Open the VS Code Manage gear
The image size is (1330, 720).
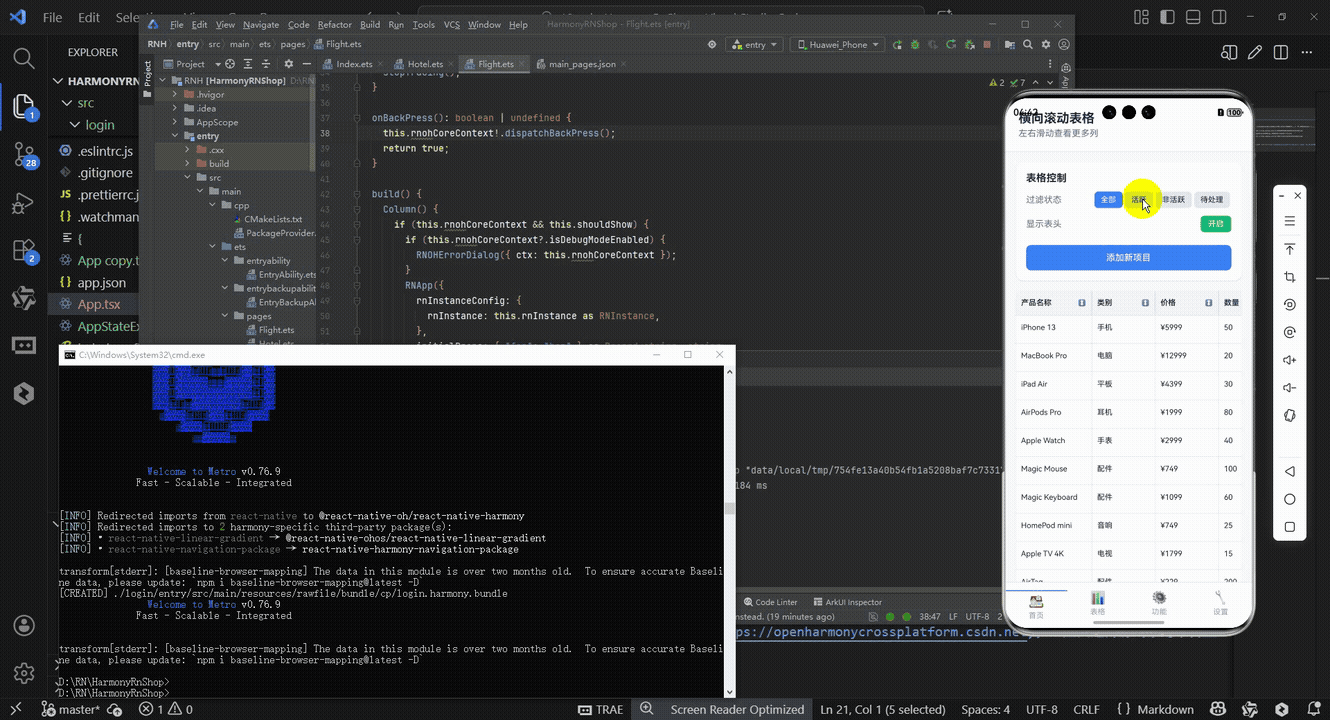pyautogui.click(x=24, y=673)
